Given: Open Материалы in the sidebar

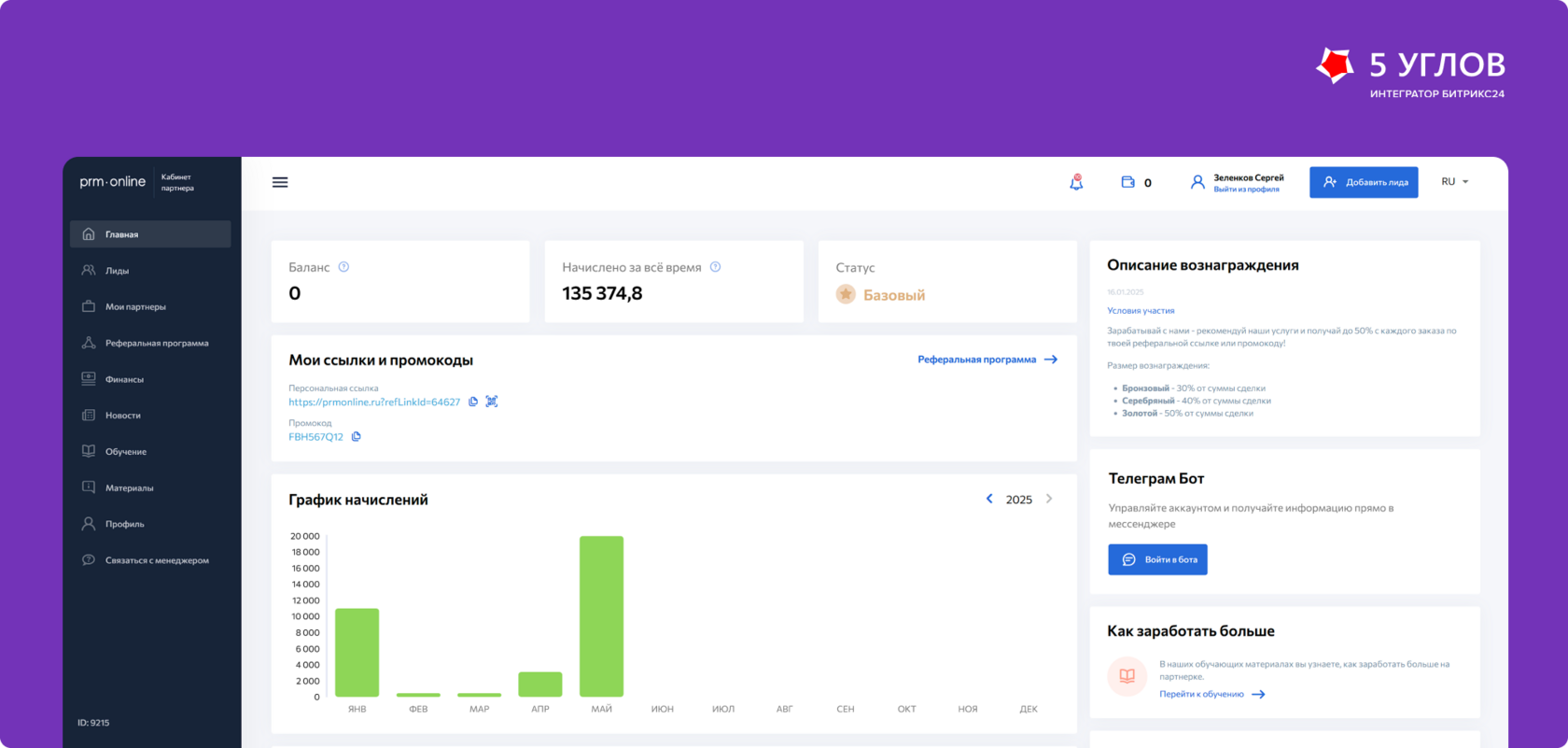Looking at the screenshot, I should [x=150, y=487].
